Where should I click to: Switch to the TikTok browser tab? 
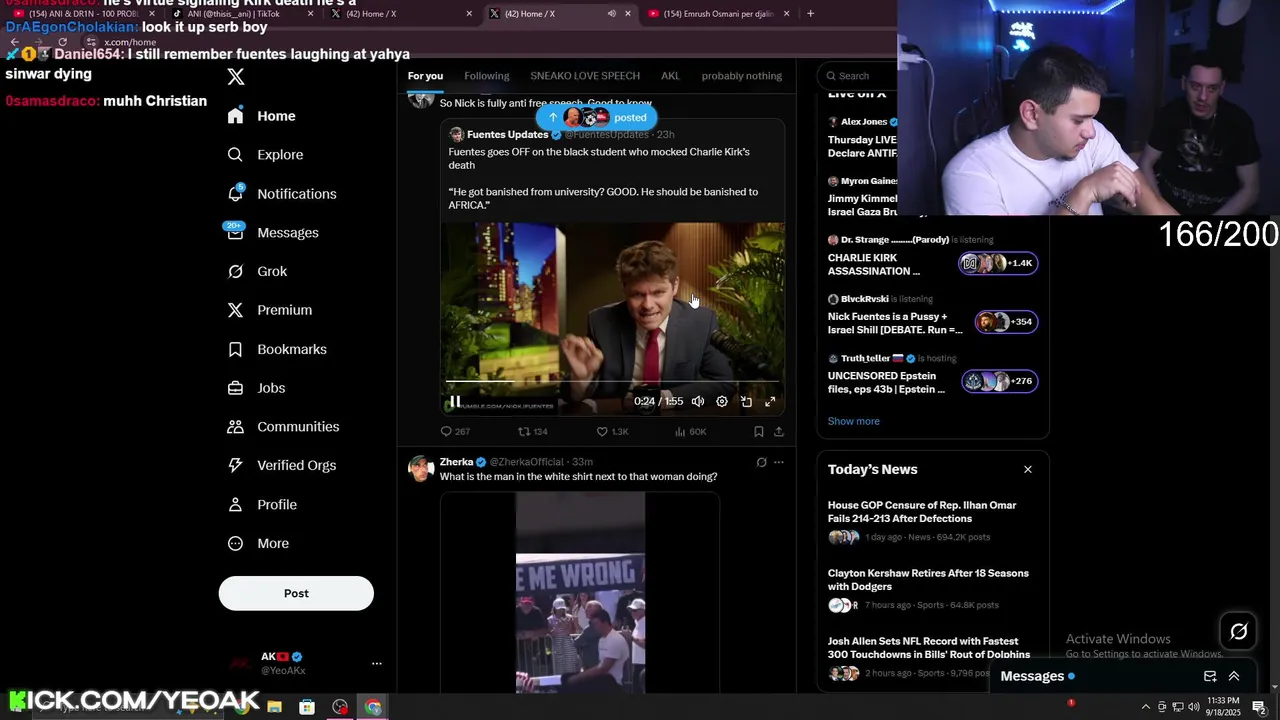coord(240,14)
